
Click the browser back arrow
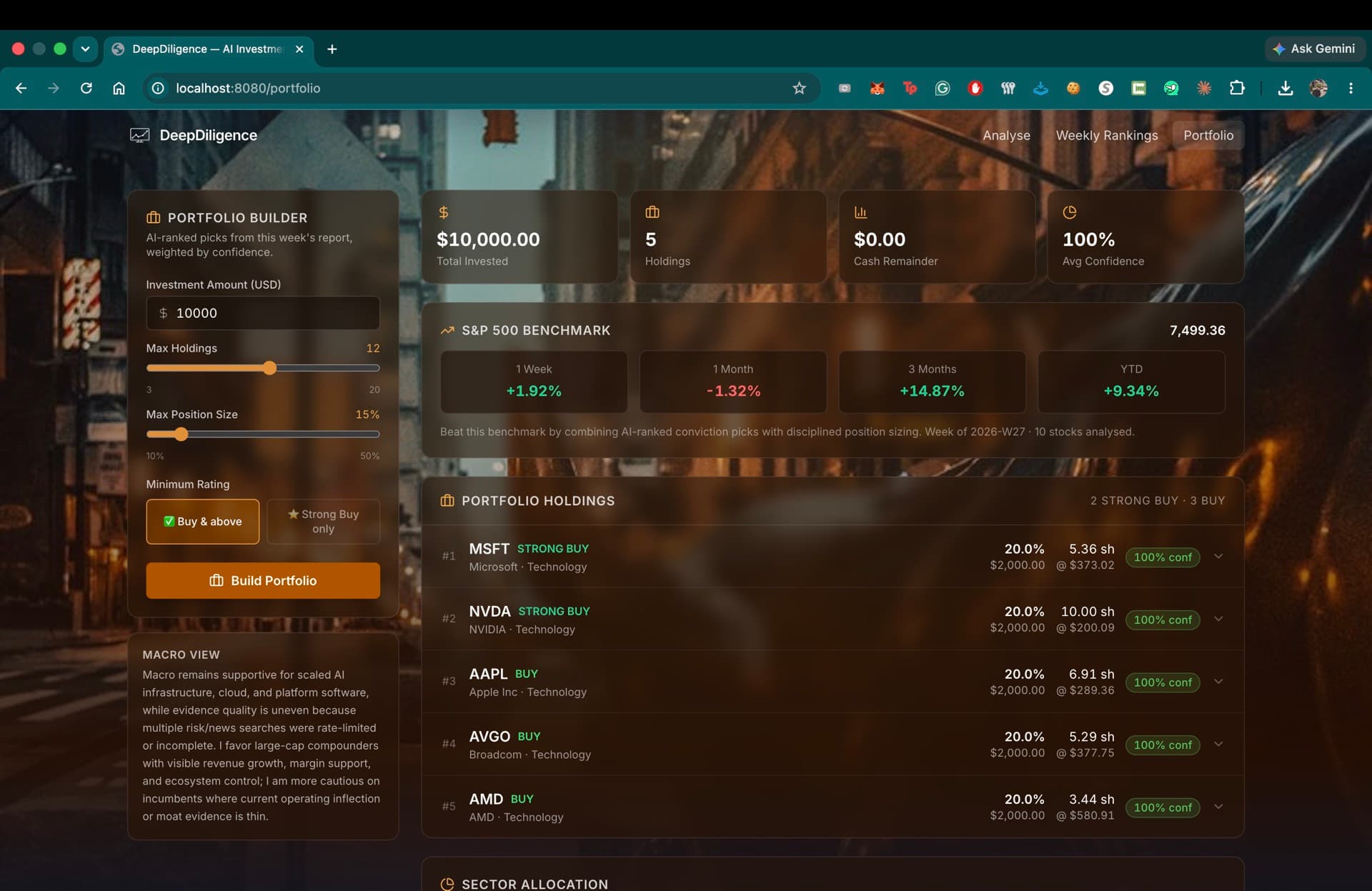[21, 88]
